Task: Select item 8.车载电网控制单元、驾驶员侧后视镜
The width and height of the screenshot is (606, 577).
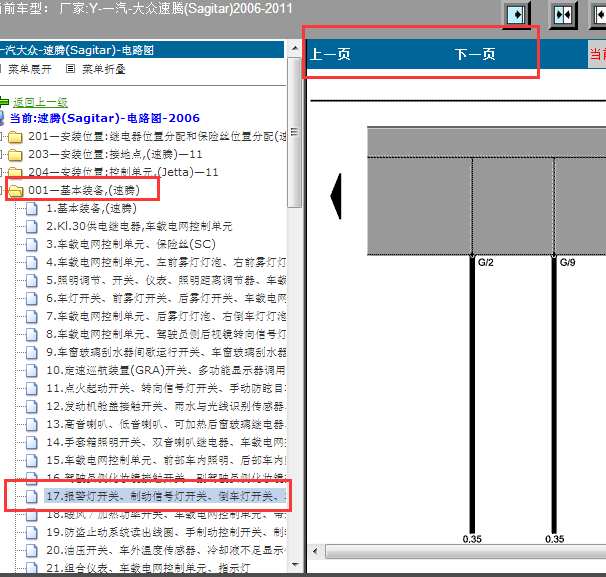Action: pos(166,334)
